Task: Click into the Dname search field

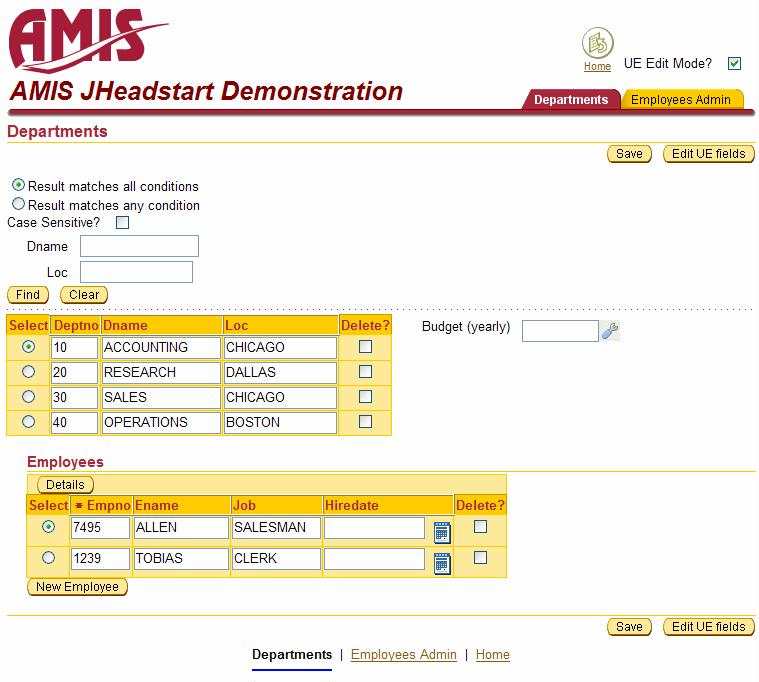Action: (x=139, y=246)
